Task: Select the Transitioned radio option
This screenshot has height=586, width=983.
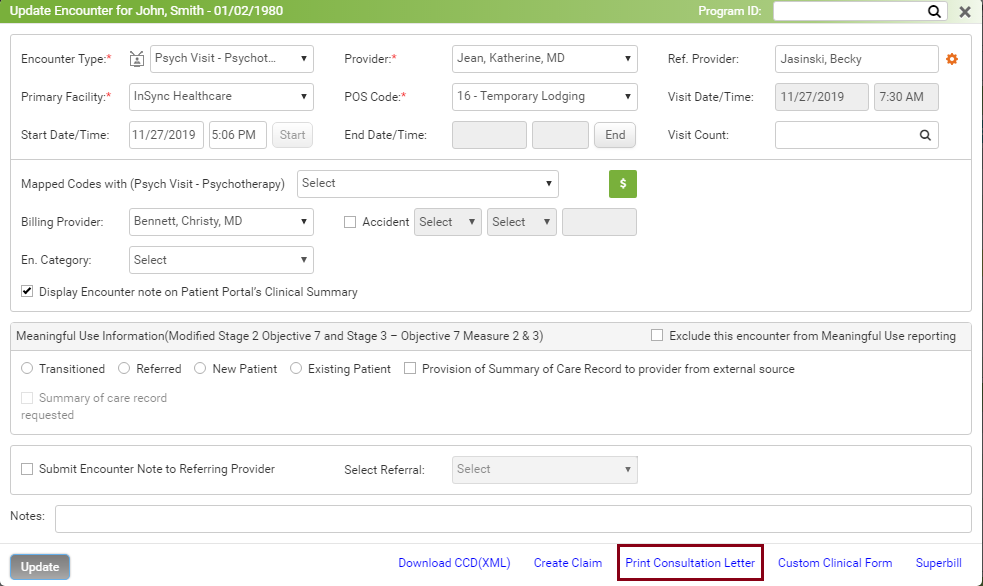Action: click(x=27, y=369)
